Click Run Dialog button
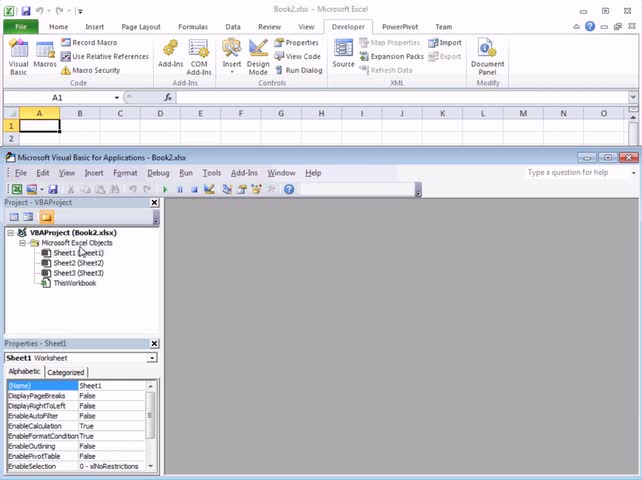Image resolution: width=642 pixels, height=480 pixels. click(298, 70)
